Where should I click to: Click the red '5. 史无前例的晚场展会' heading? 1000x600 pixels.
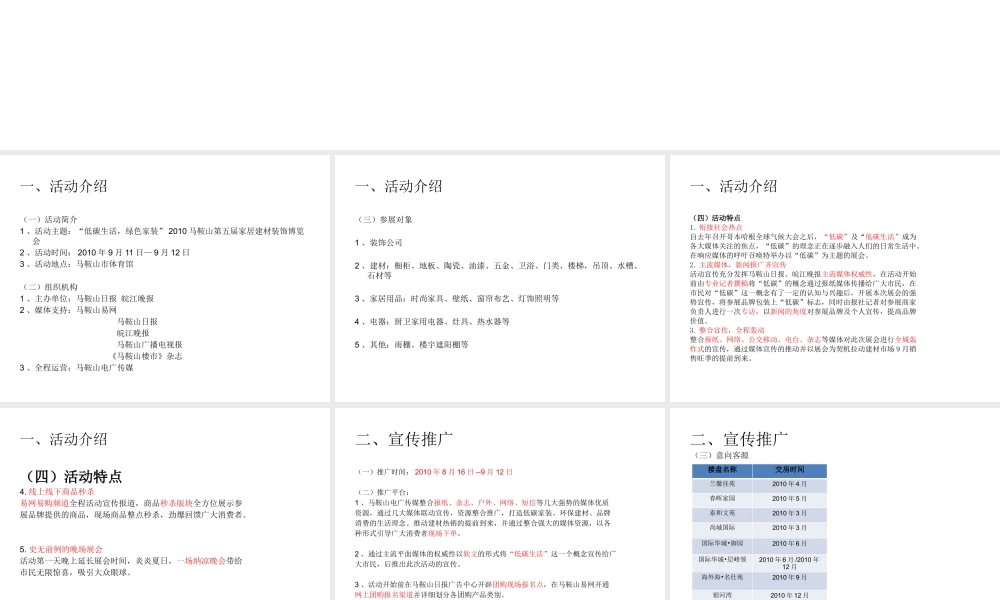(61, 549)
